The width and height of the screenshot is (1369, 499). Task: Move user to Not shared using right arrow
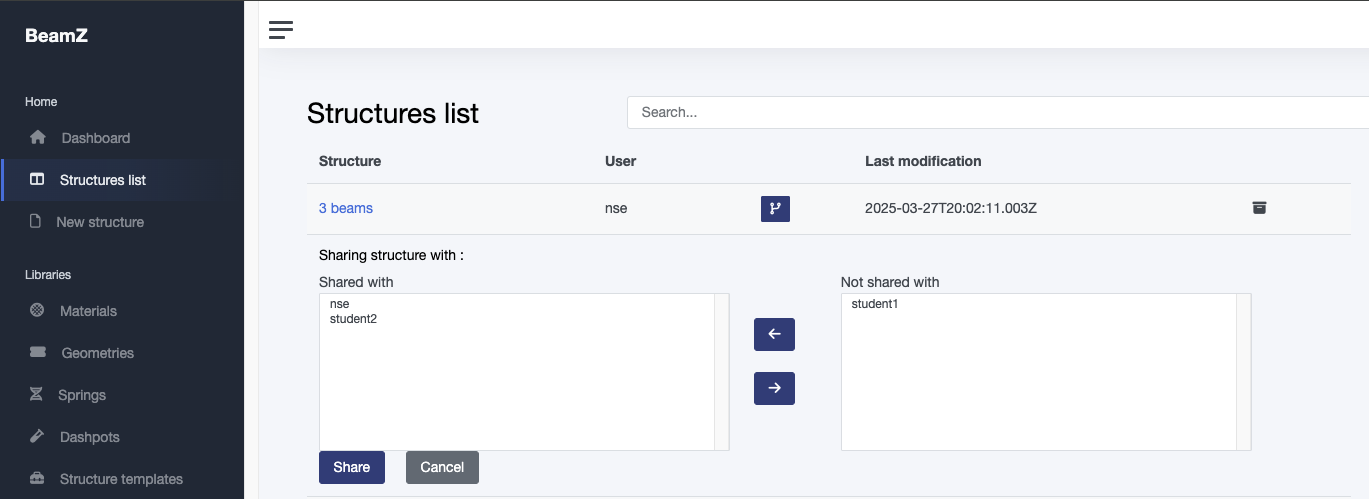click(x=774, y=388)
